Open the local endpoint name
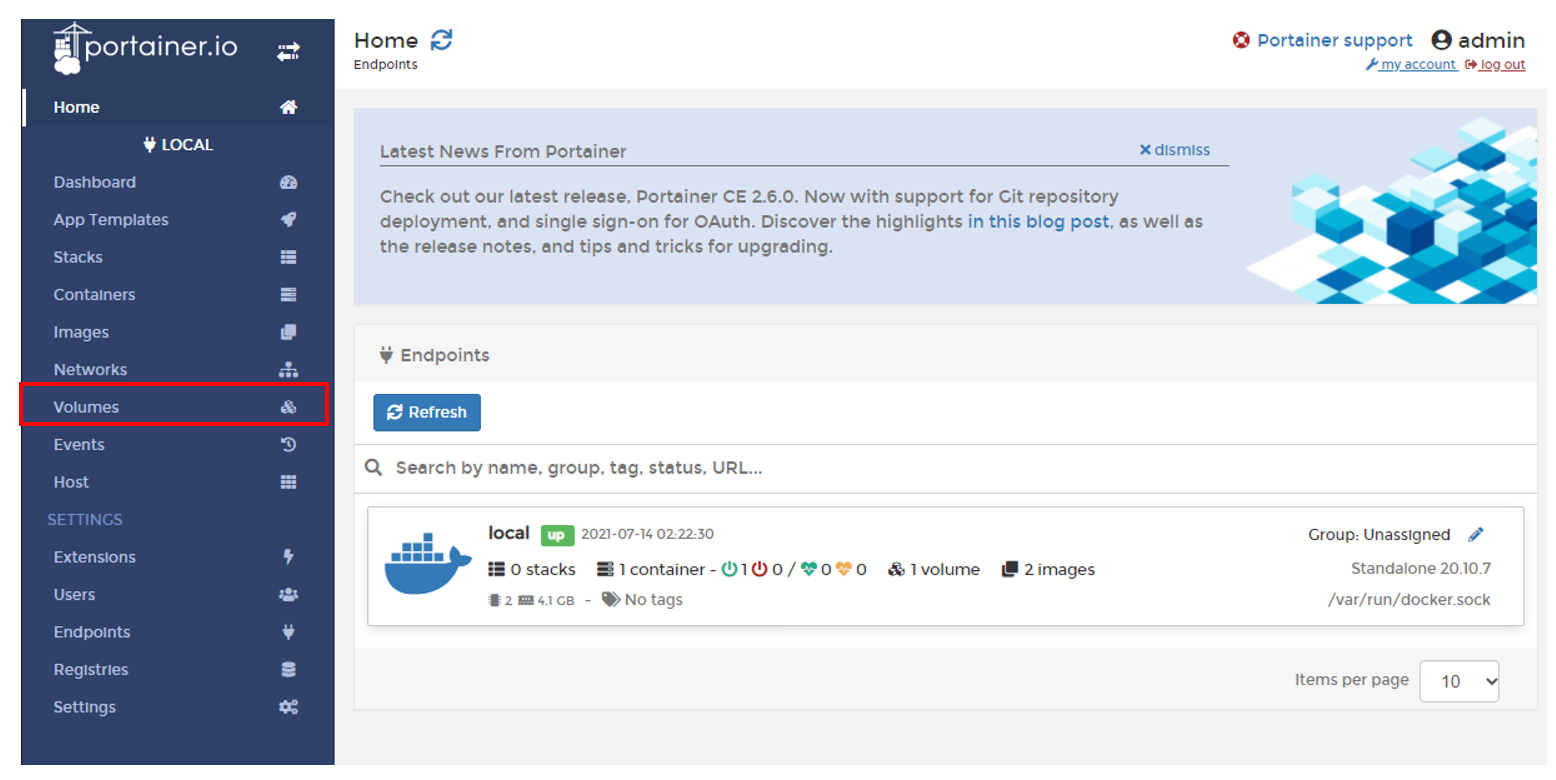 [508, 533]
